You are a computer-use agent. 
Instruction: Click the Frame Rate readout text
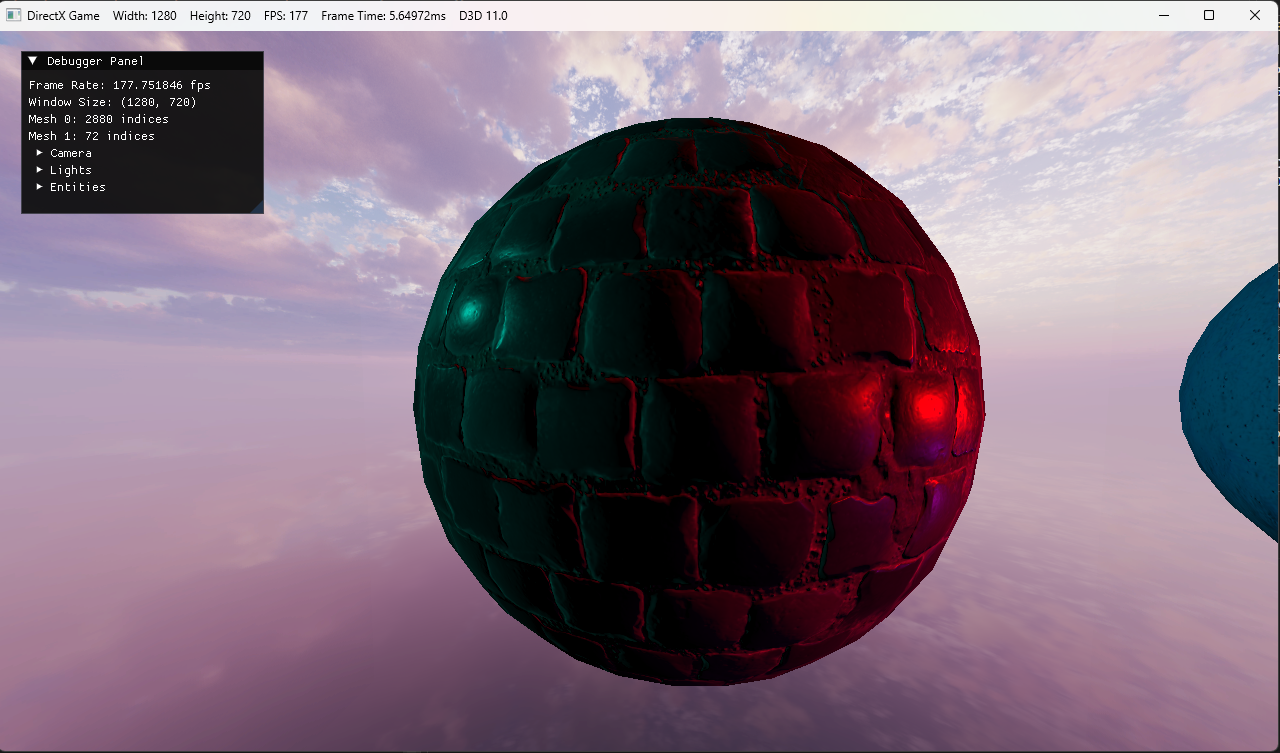pos(120,85)
